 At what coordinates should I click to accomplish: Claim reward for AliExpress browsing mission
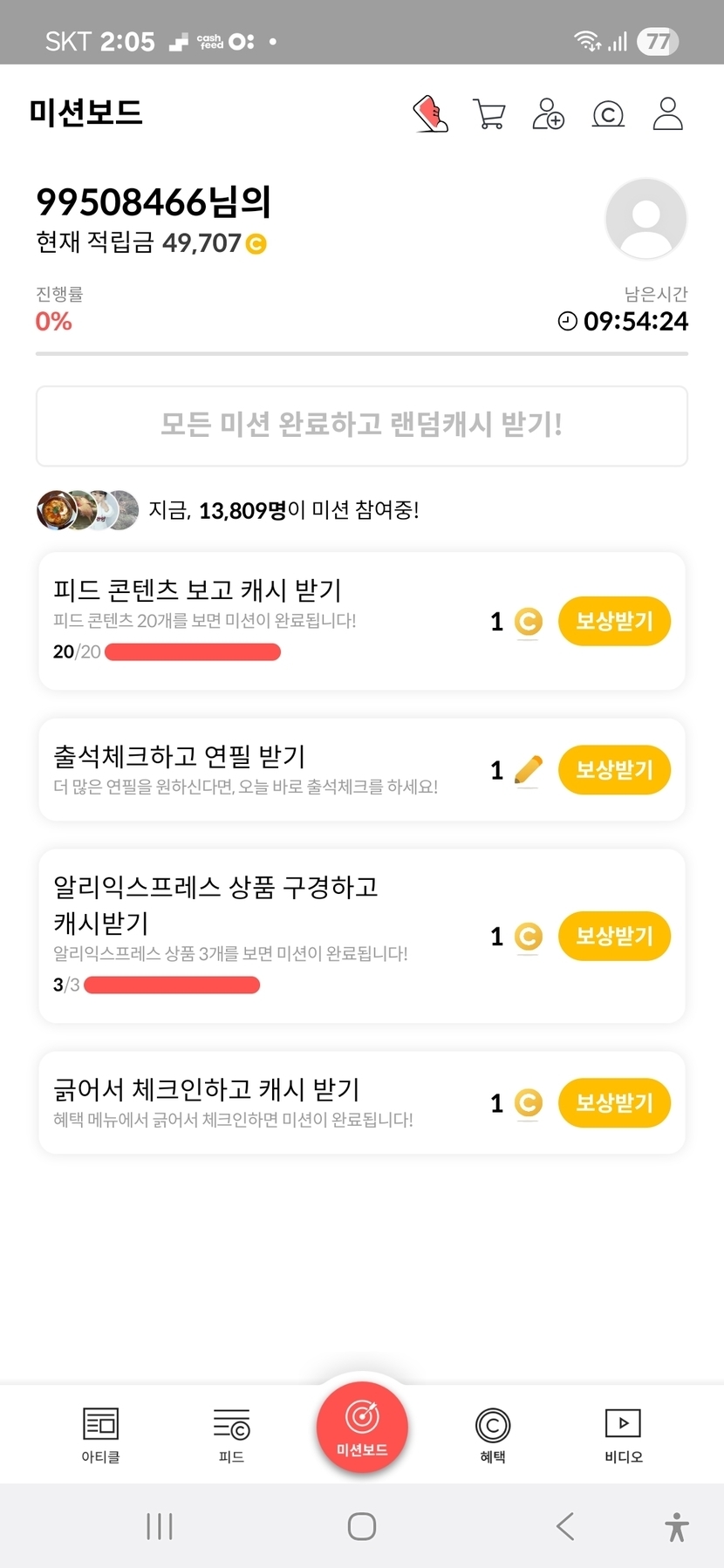614,936
